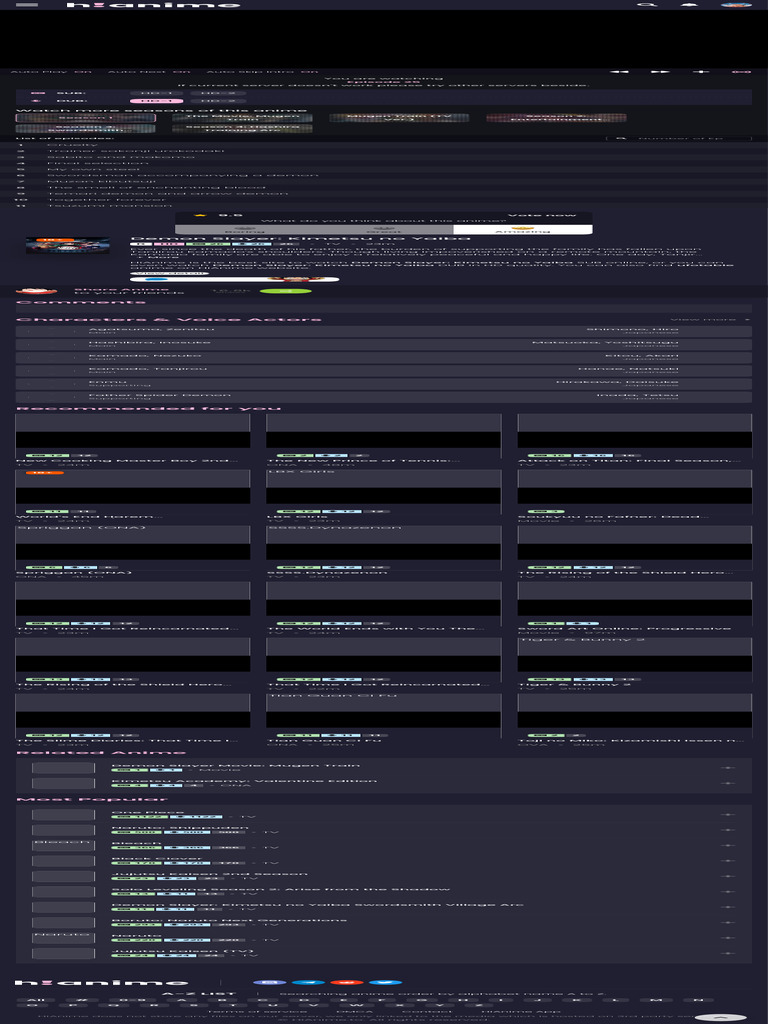Click plus icon on Kimetsu Academy: Valentine Edition row
The height and width of the screenshot is (1024, 768).
pos(728,783)
